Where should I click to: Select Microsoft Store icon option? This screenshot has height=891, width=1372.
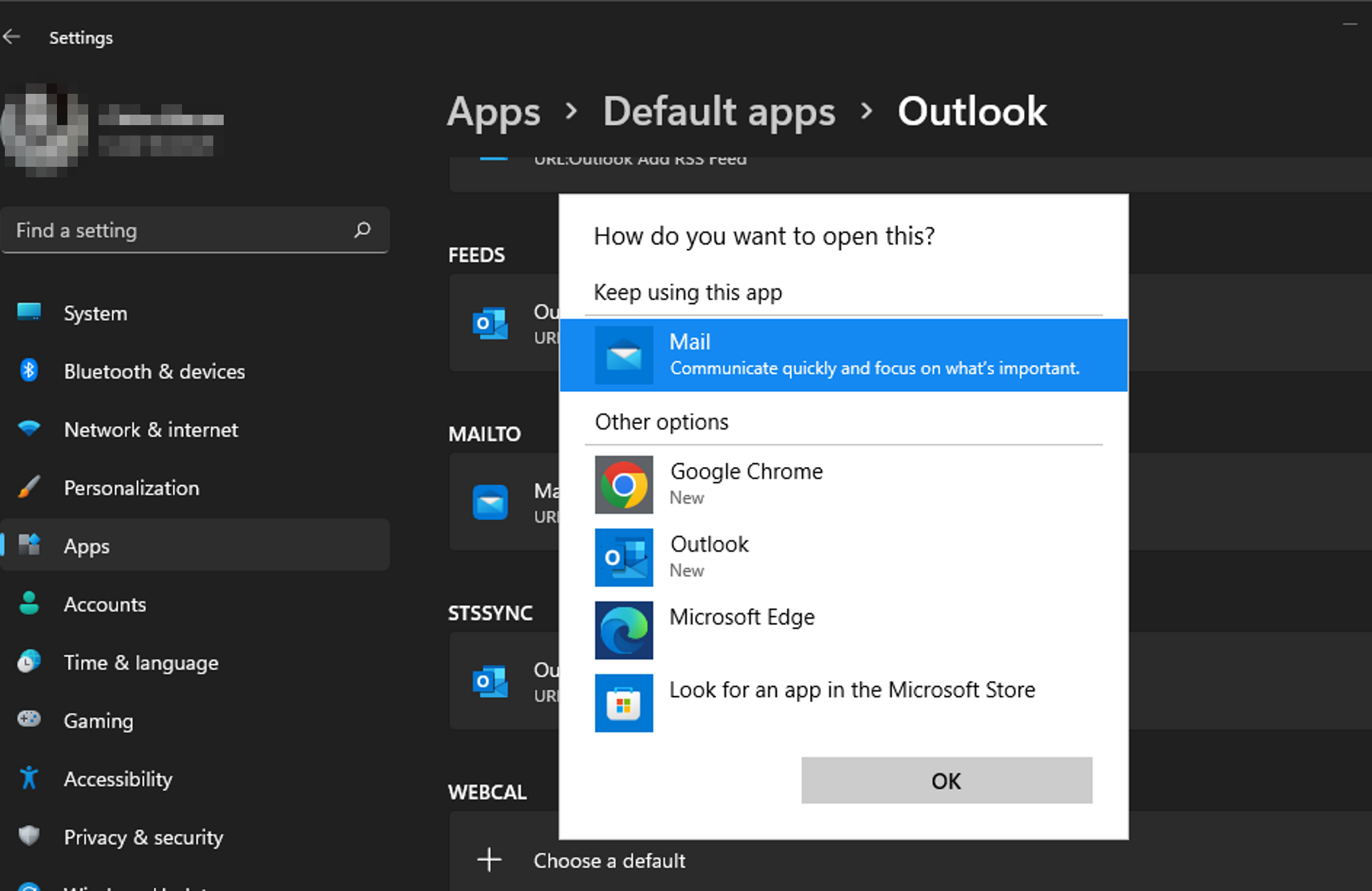(624, 702)
